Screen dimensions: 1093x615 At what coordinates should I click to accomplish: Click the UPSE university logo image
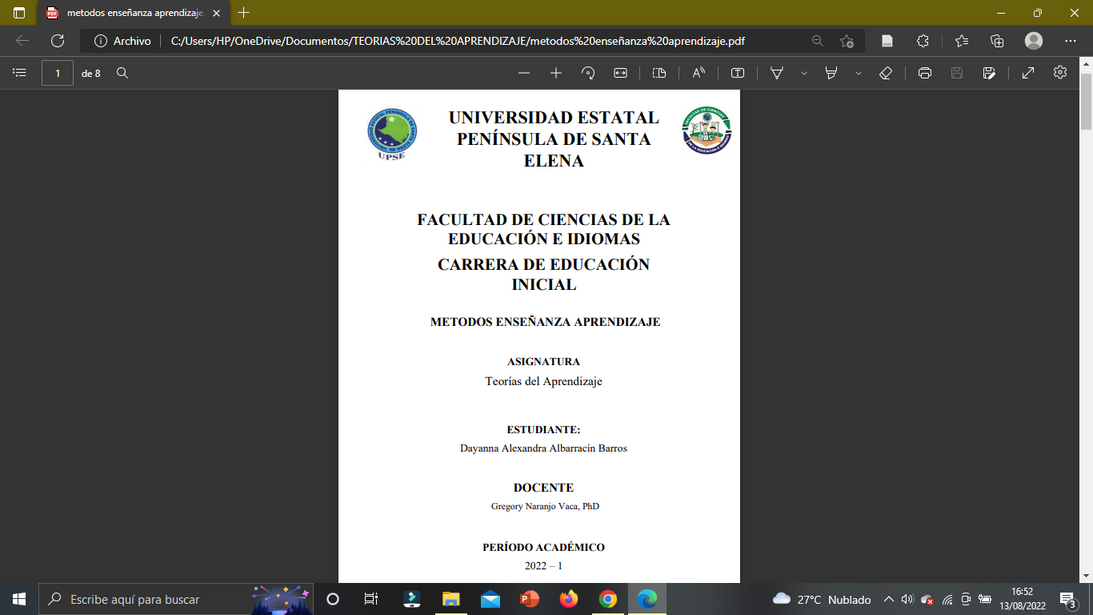392,134
